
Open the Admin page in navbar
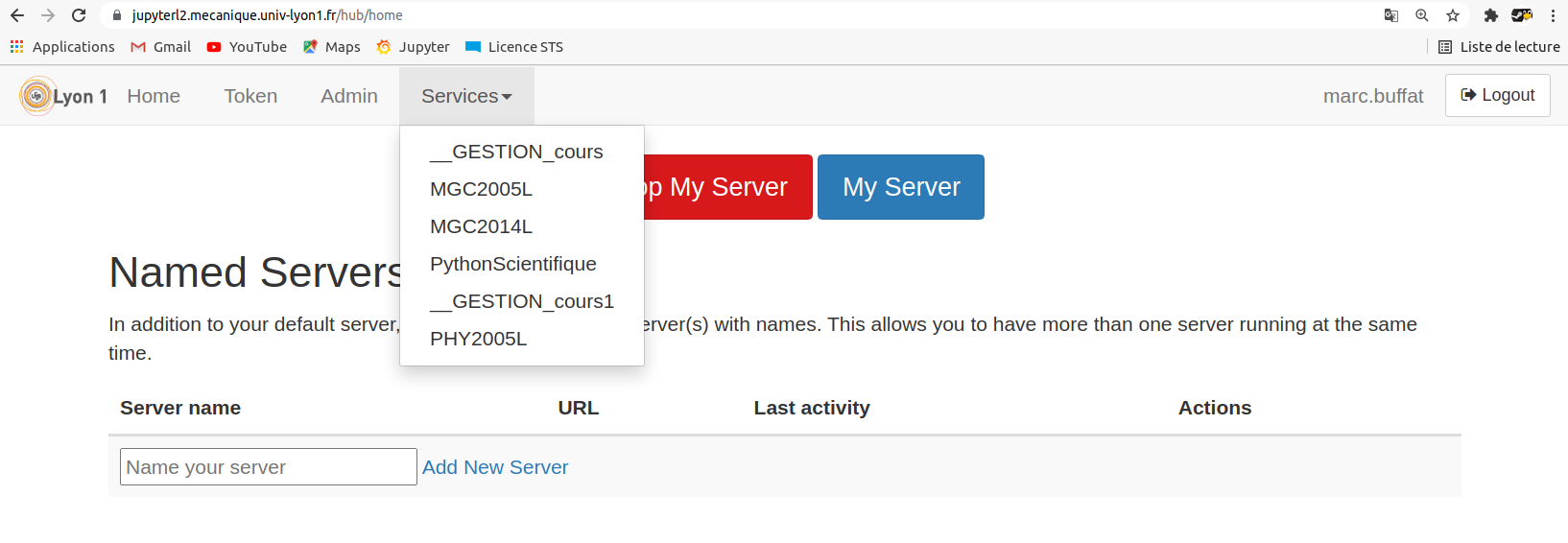[349, 96]
